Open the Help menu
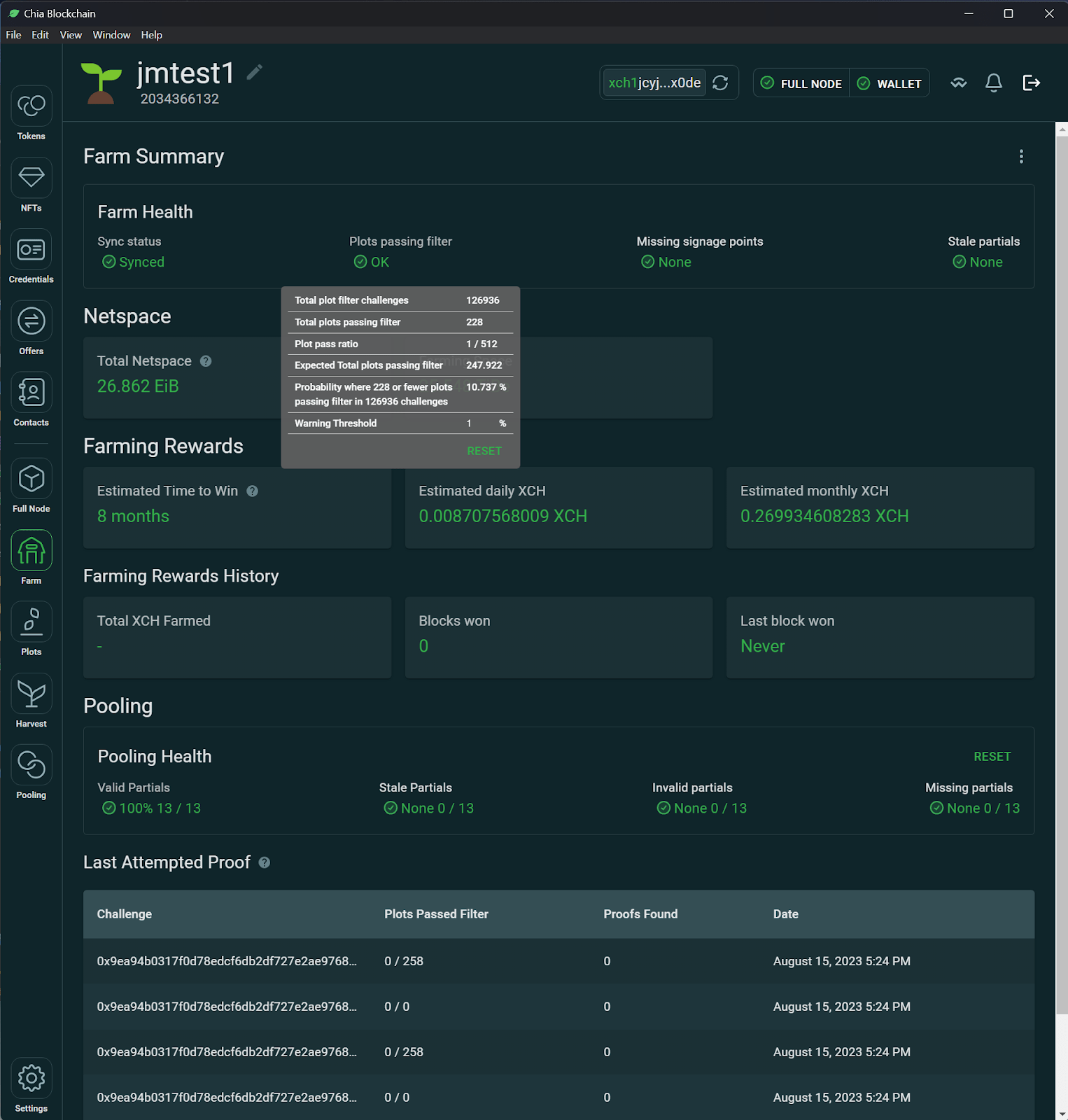 coord(151,35)
